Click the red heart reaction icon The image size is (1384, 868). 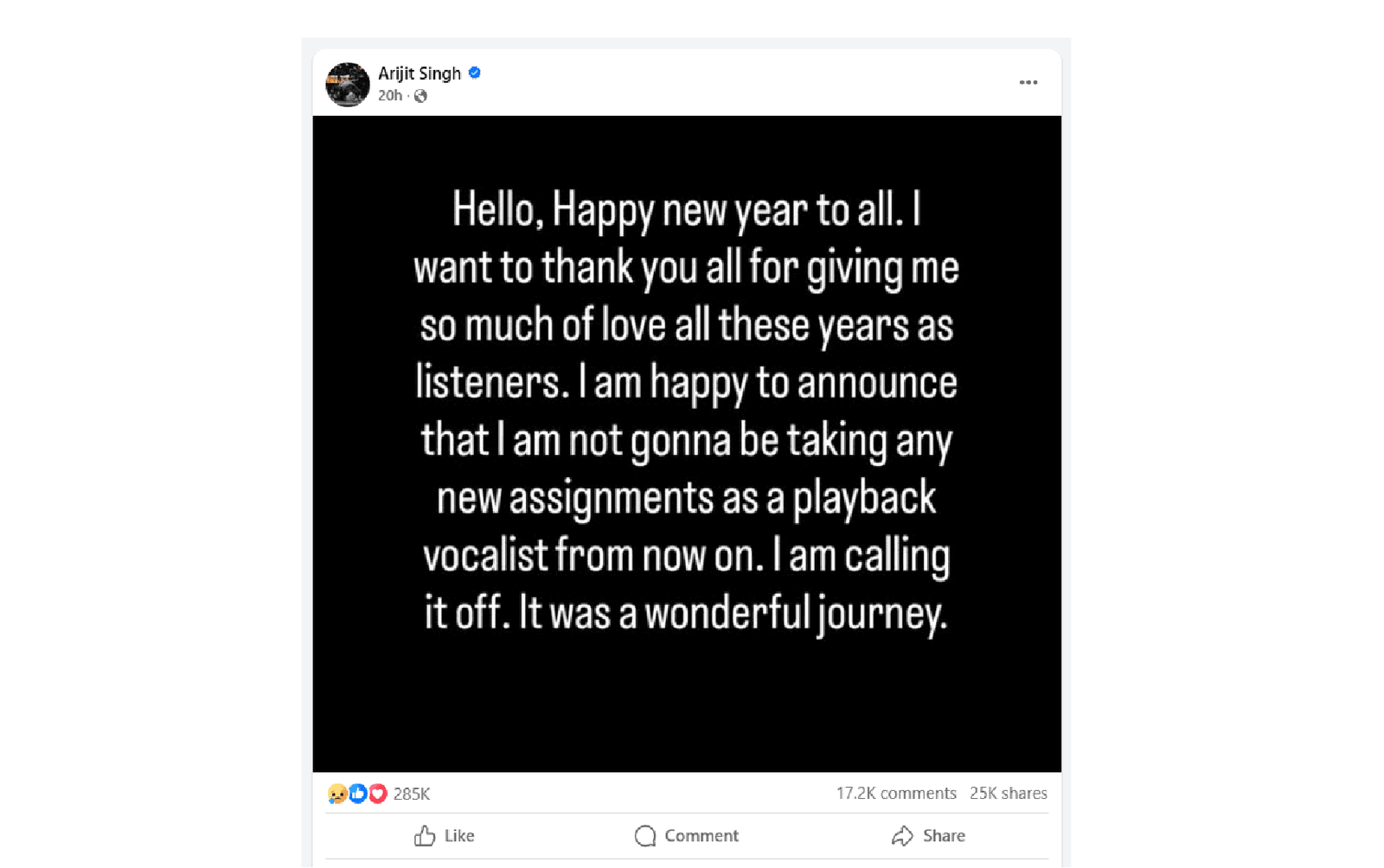click(377, 794)
